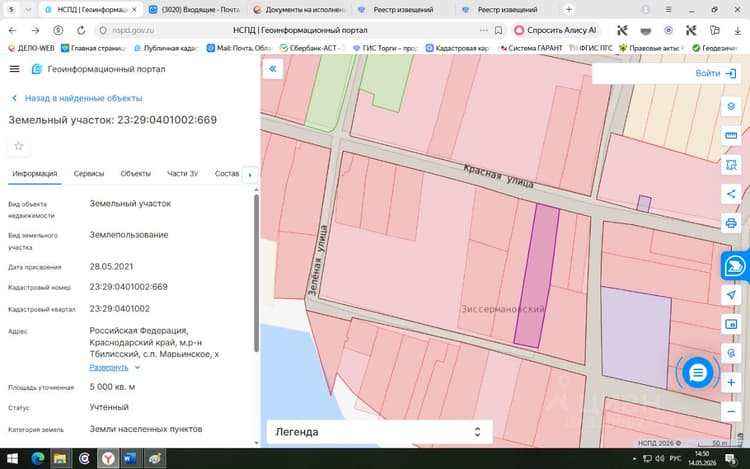Open the Части ЗУ tab

(182, 174)
